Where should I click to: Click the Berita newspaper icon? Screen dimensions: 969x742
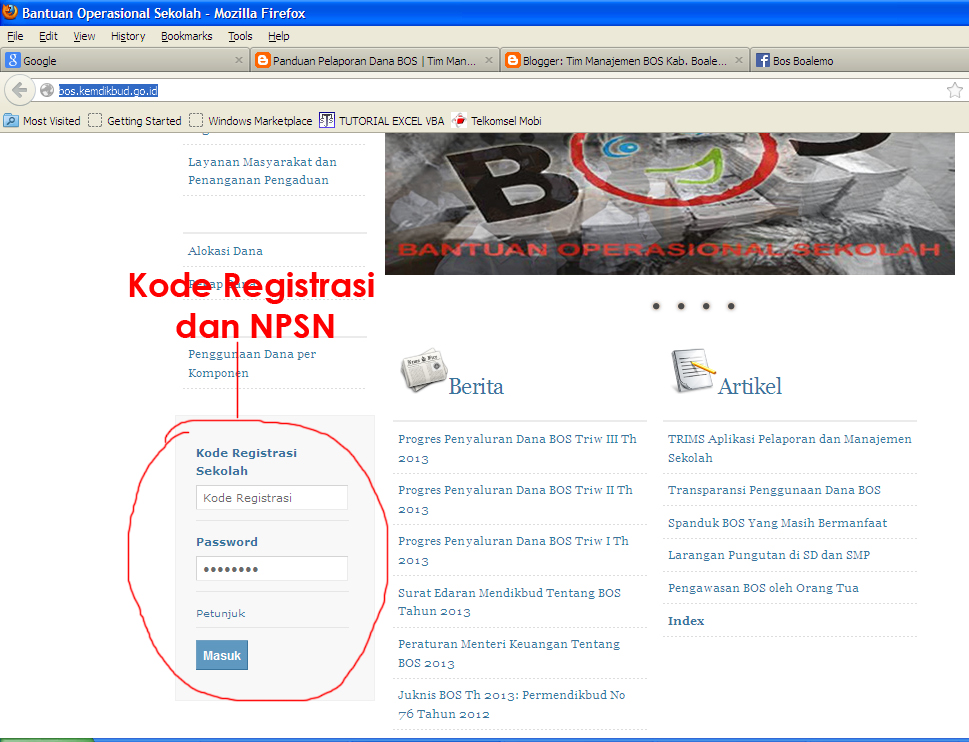point(424,368)
